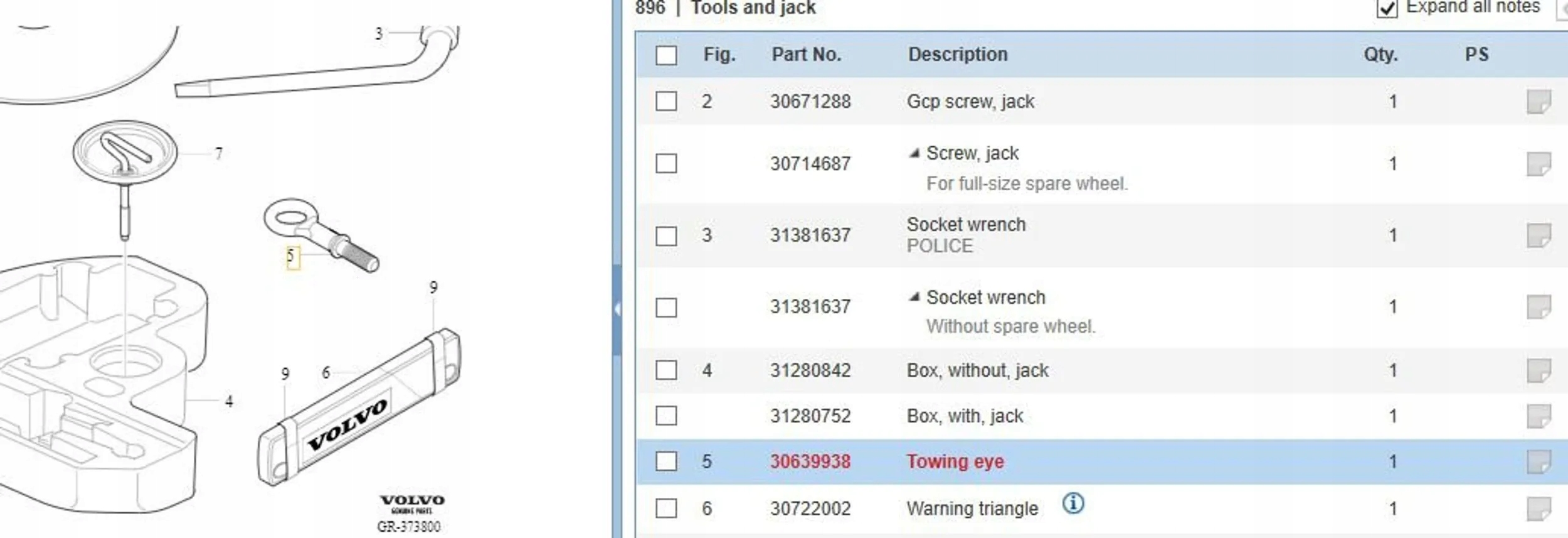Image resolution: width=1568 pixels, height=538 pixels.
Task: Collapse the Without spare wheel note triangle
Action: pyautogui.click(x=914, y=297)
